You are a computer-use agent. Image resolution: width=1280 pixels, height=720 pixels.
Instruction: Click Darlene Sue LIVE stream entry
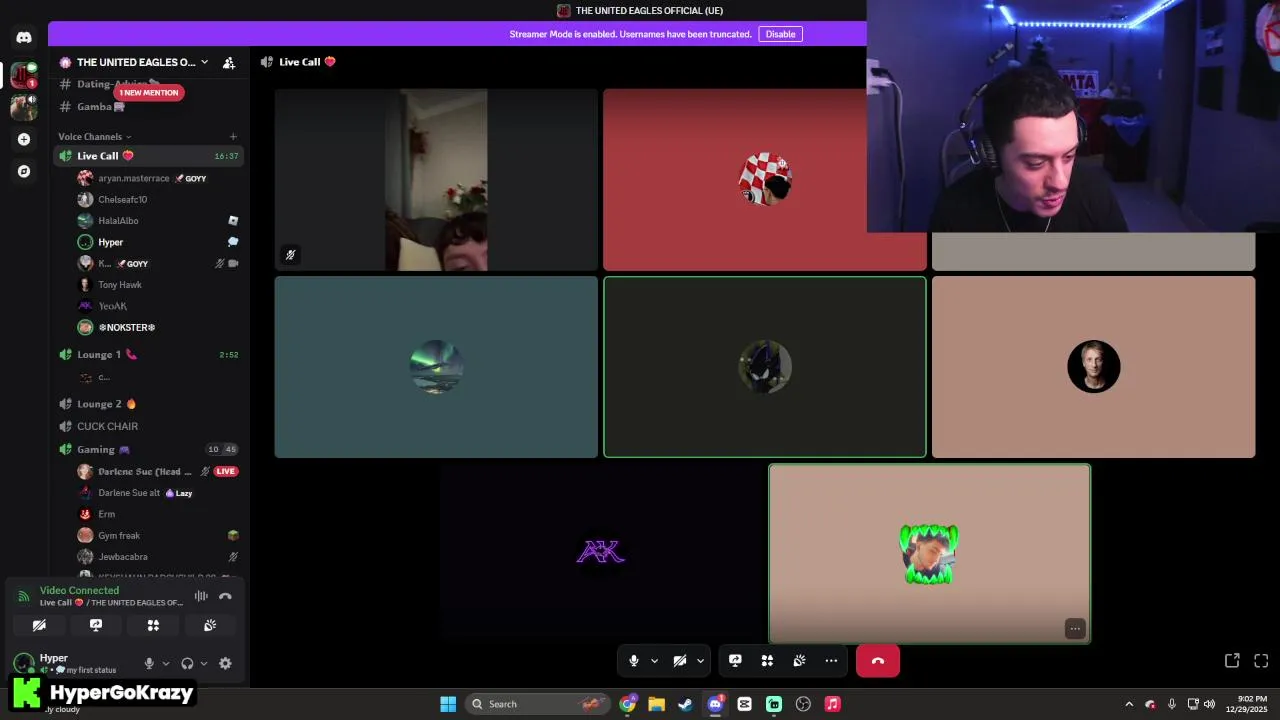[158, 471]
